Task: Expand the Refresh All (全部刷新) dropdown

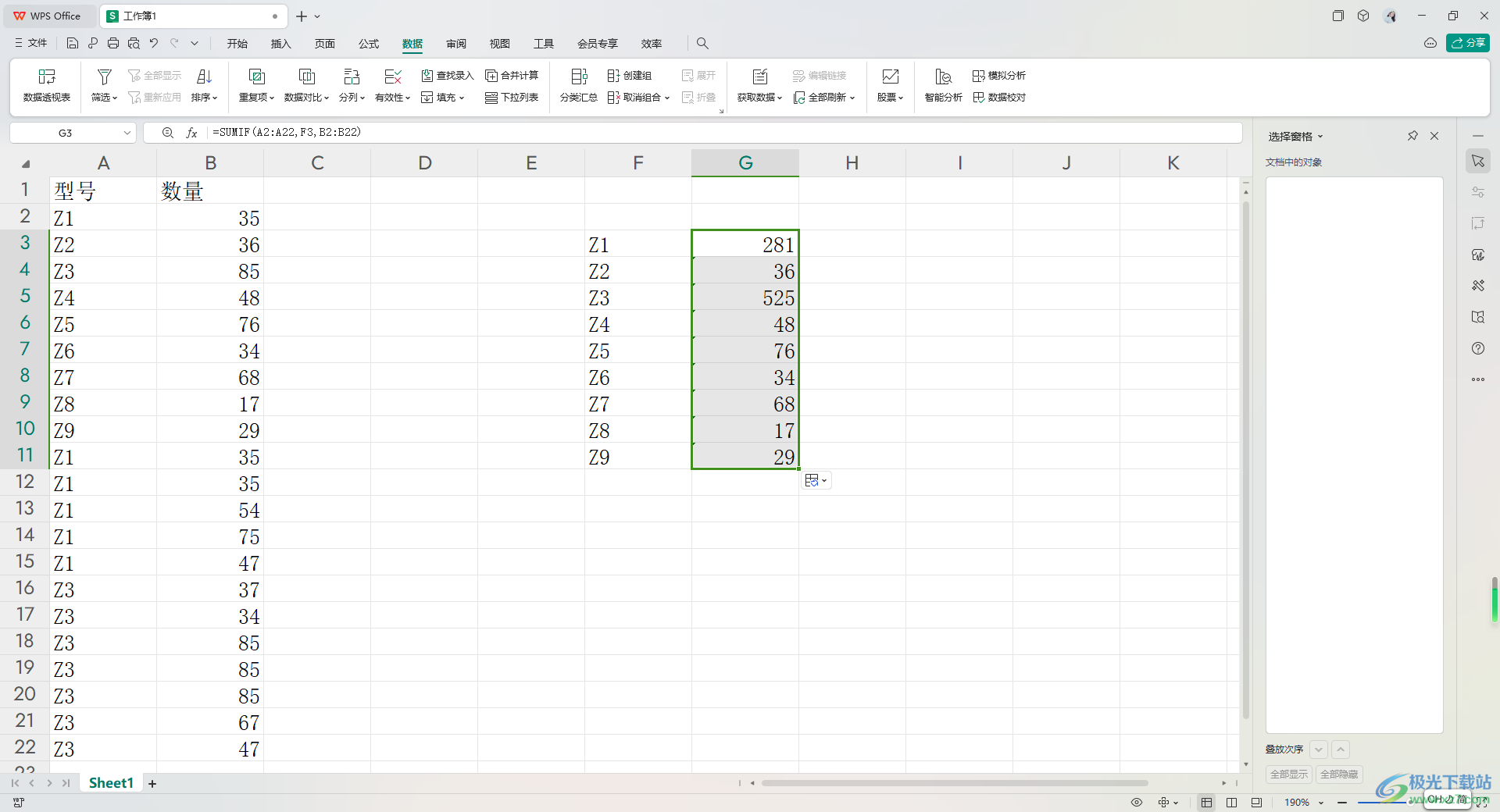Action: [x=852, y=98]
